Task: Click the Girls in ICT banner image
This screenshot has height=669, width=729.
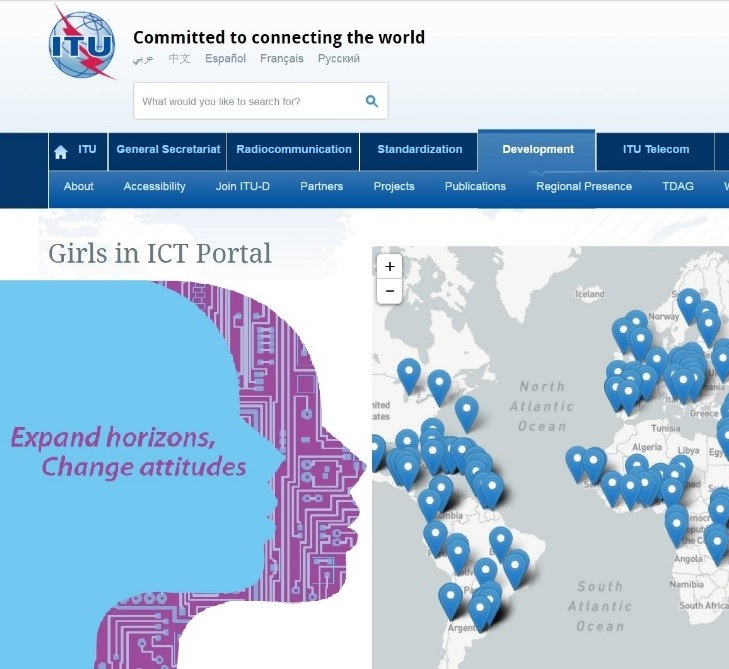Action: click(183, 474)
